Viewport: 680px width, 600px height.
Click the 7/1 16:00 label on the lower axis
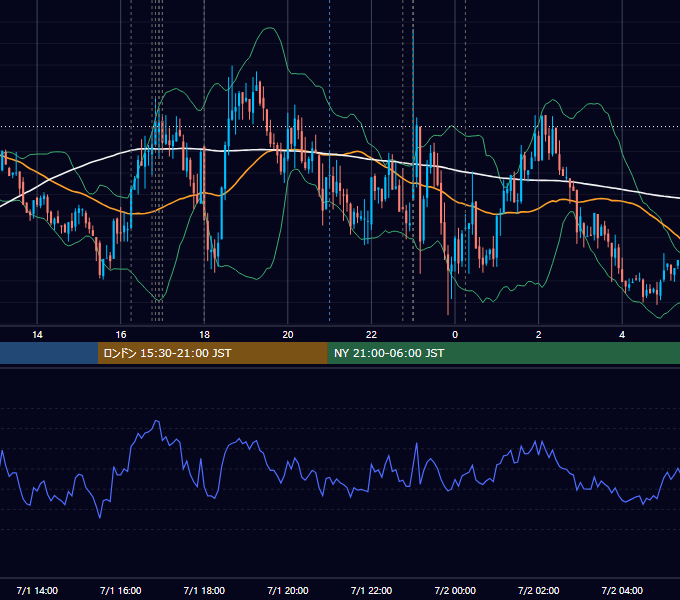pos(121,590)
